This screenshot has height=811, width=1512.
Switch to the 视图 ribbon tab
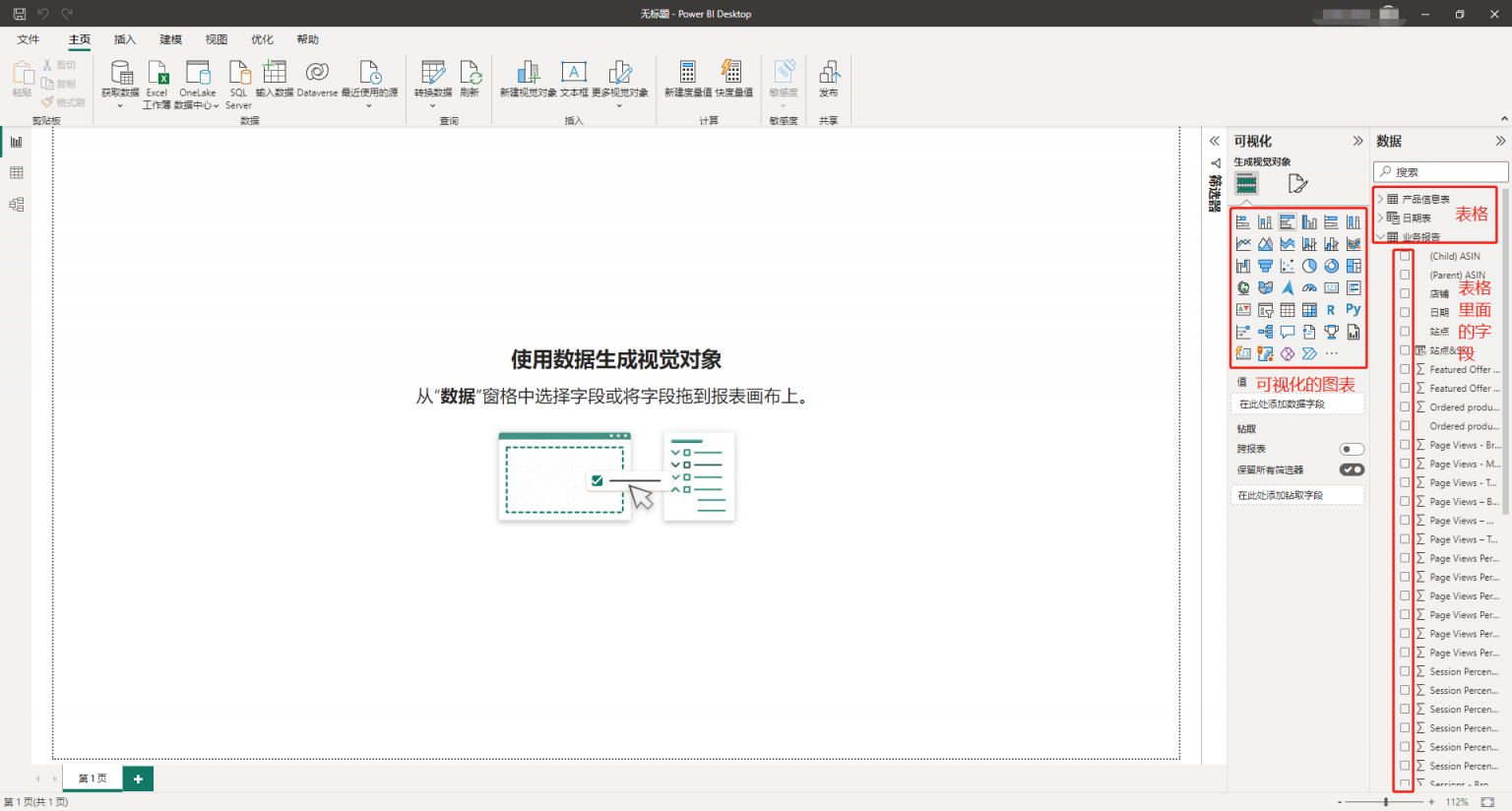(x=217, y=39)
